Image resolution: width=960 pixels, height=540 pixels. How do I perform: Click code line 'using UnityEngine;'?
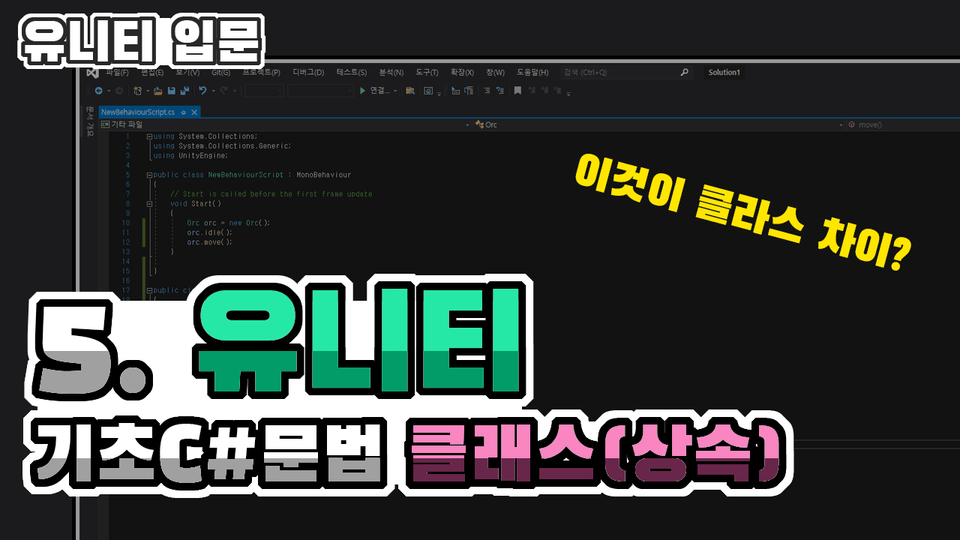[x=190, y=156]
